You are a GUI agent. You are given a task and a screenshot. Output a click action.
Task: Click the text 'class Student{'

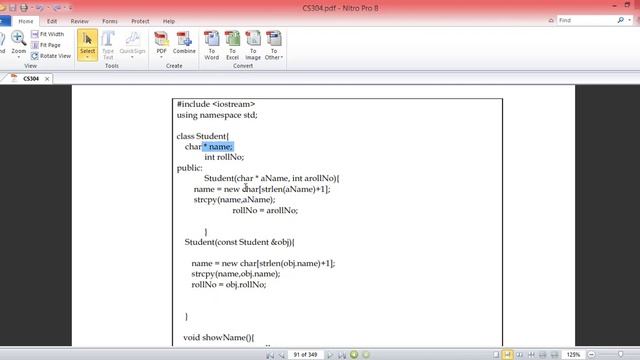pyautogui.click(x=203, y=136)
